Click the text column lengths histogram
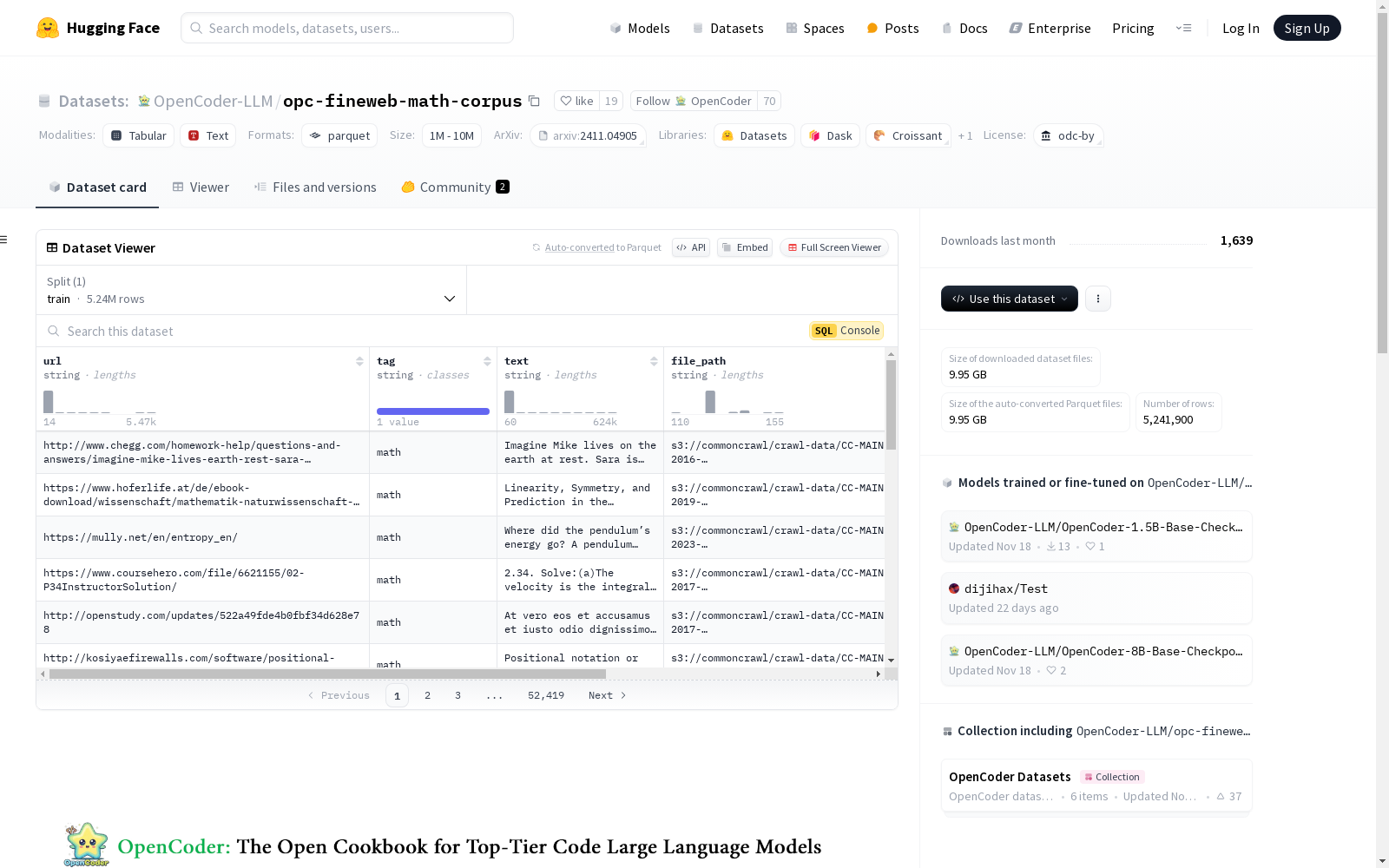Image resolution: width=1389 pixels, height=868 pixels. click(561, 402)
